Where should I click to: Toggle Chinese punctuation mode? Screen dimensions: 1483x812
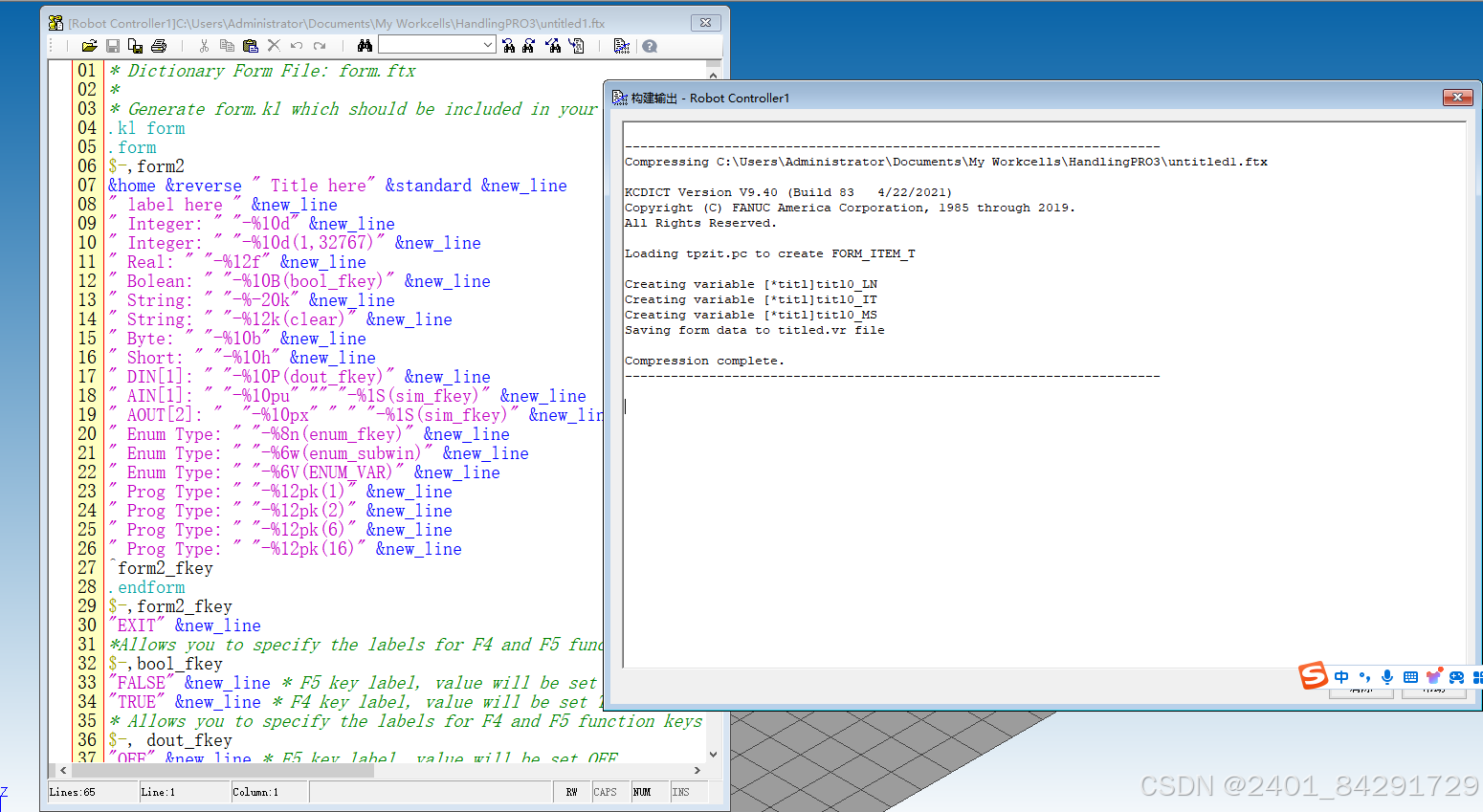(x=1364, y=677)
